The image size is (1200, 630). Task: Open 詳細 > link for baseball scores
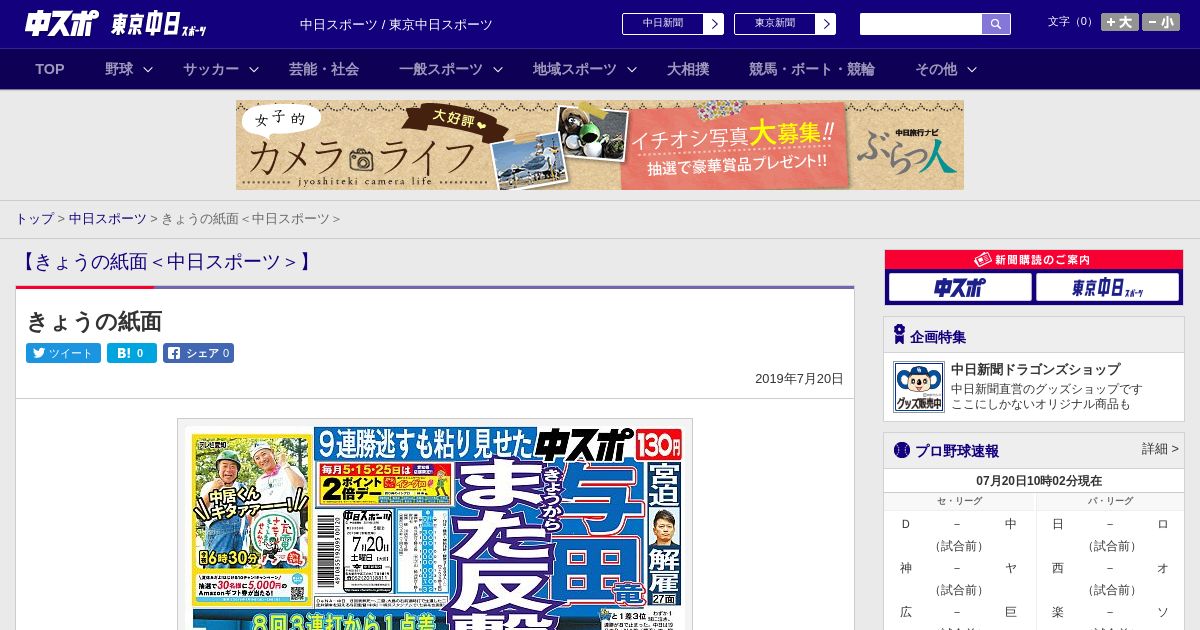pos(1160,449)
